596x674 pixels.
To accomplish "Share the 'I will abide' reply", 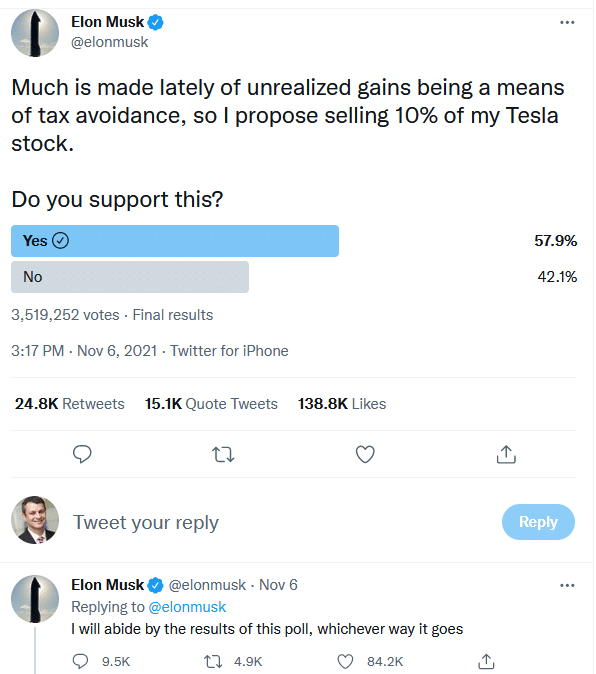I will [x=486, y=661].
